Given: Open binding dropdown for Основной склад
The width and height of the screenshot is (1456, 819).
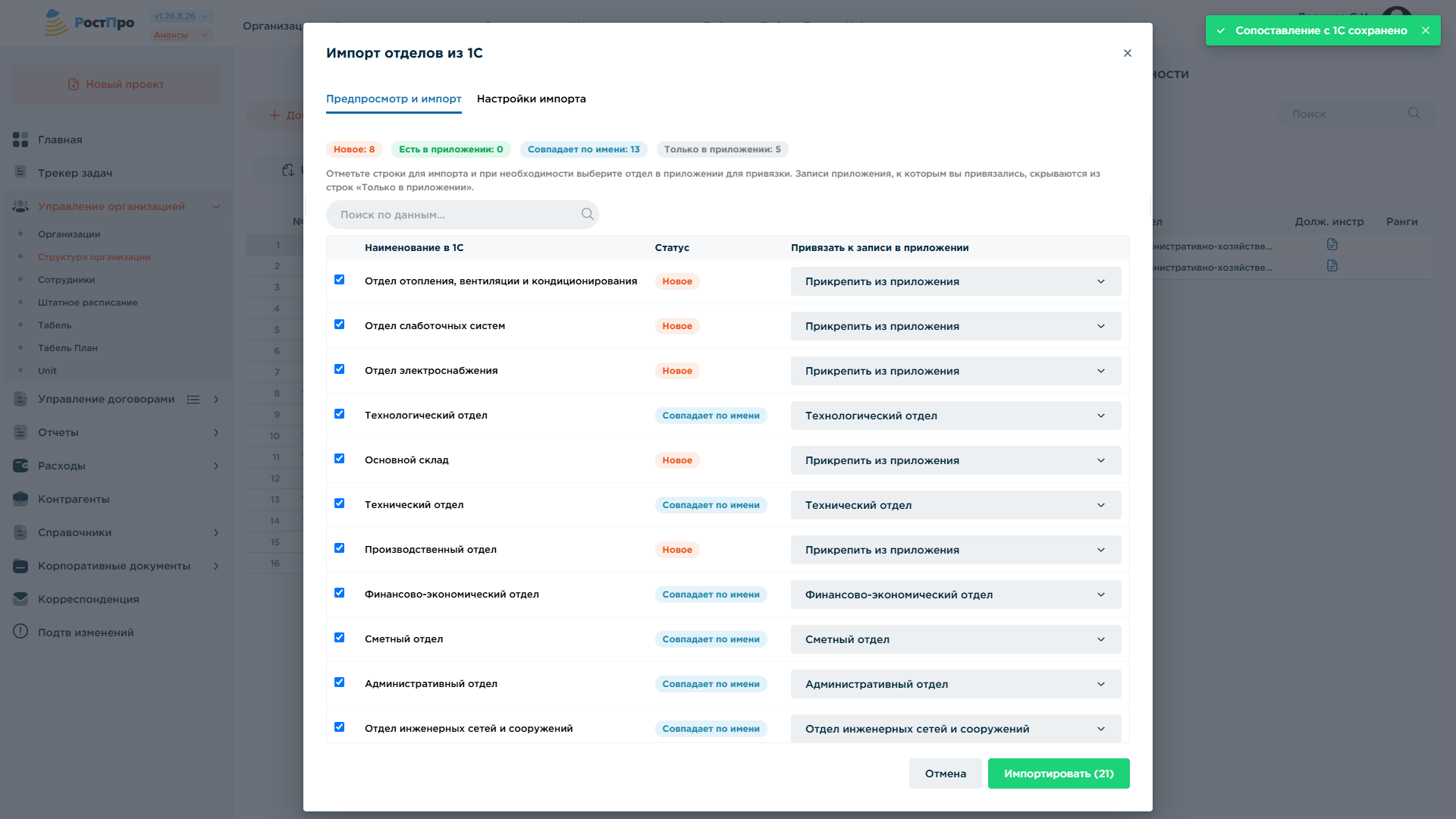Looking at the screenshot, I should point(955,460).
